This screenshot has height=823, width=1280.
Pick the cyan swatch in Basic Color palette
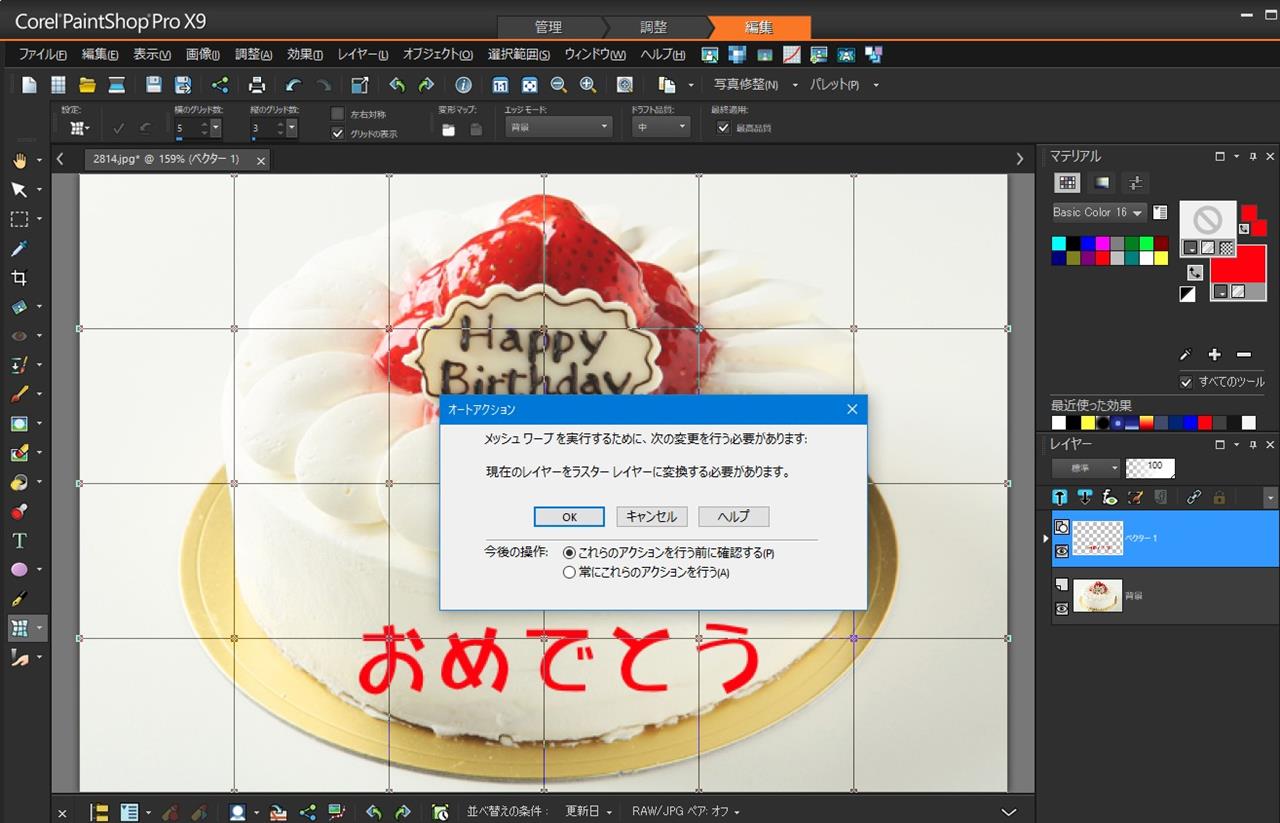coord(1059,243)
